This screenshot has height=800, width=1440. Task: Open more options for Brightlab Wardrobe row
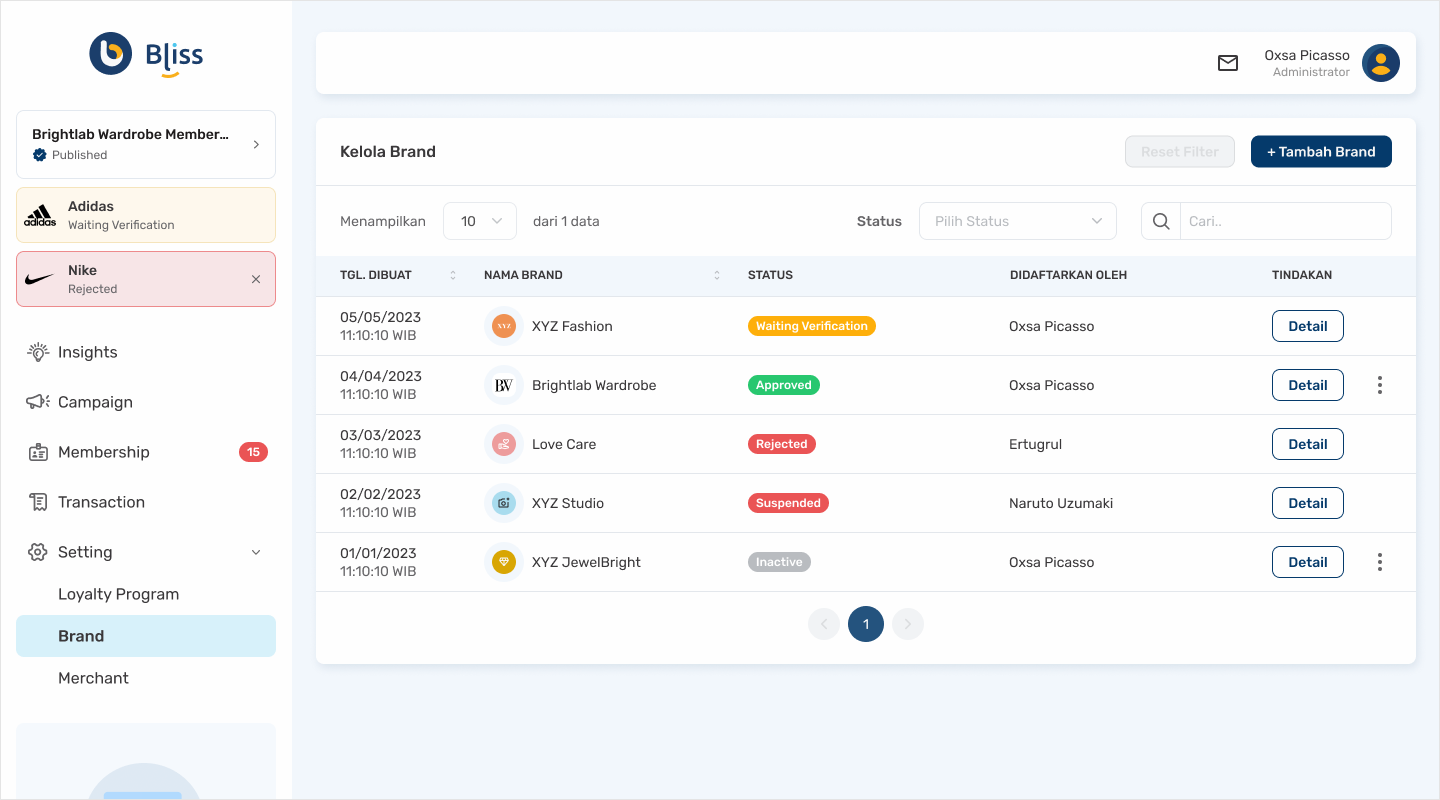pyautogui.click(x=1380, y=385)
